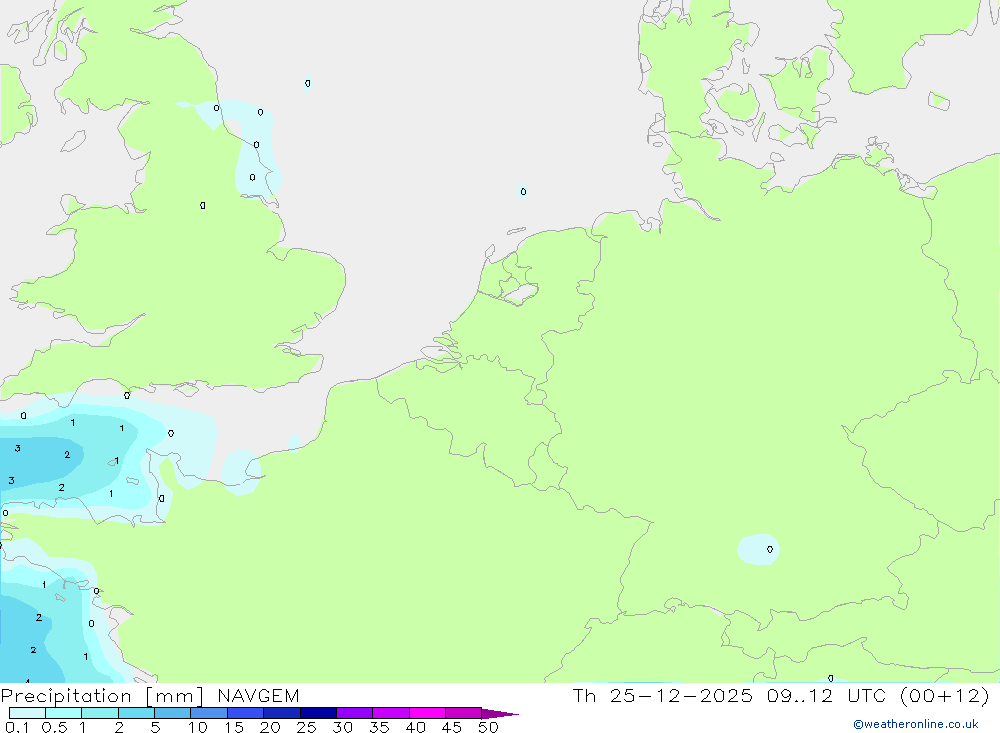
Task: Click the purple above-50 legend arrow tip
Action: (x=501, y=714)
